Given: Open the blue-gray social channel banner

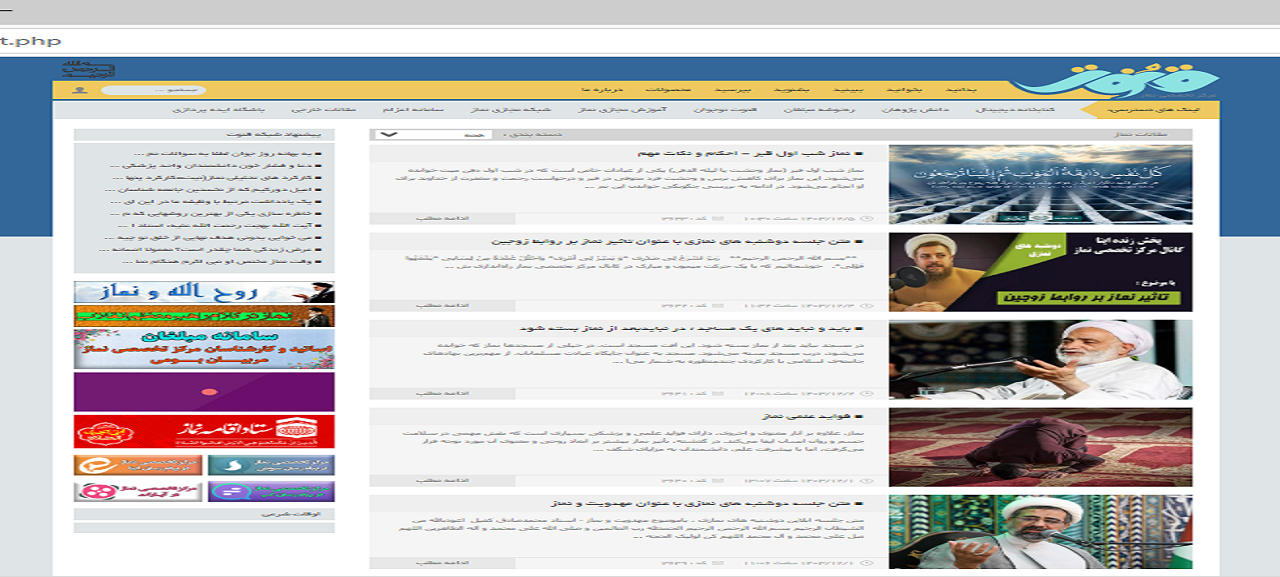Looking at the screenshot, I should click(271, 465).
